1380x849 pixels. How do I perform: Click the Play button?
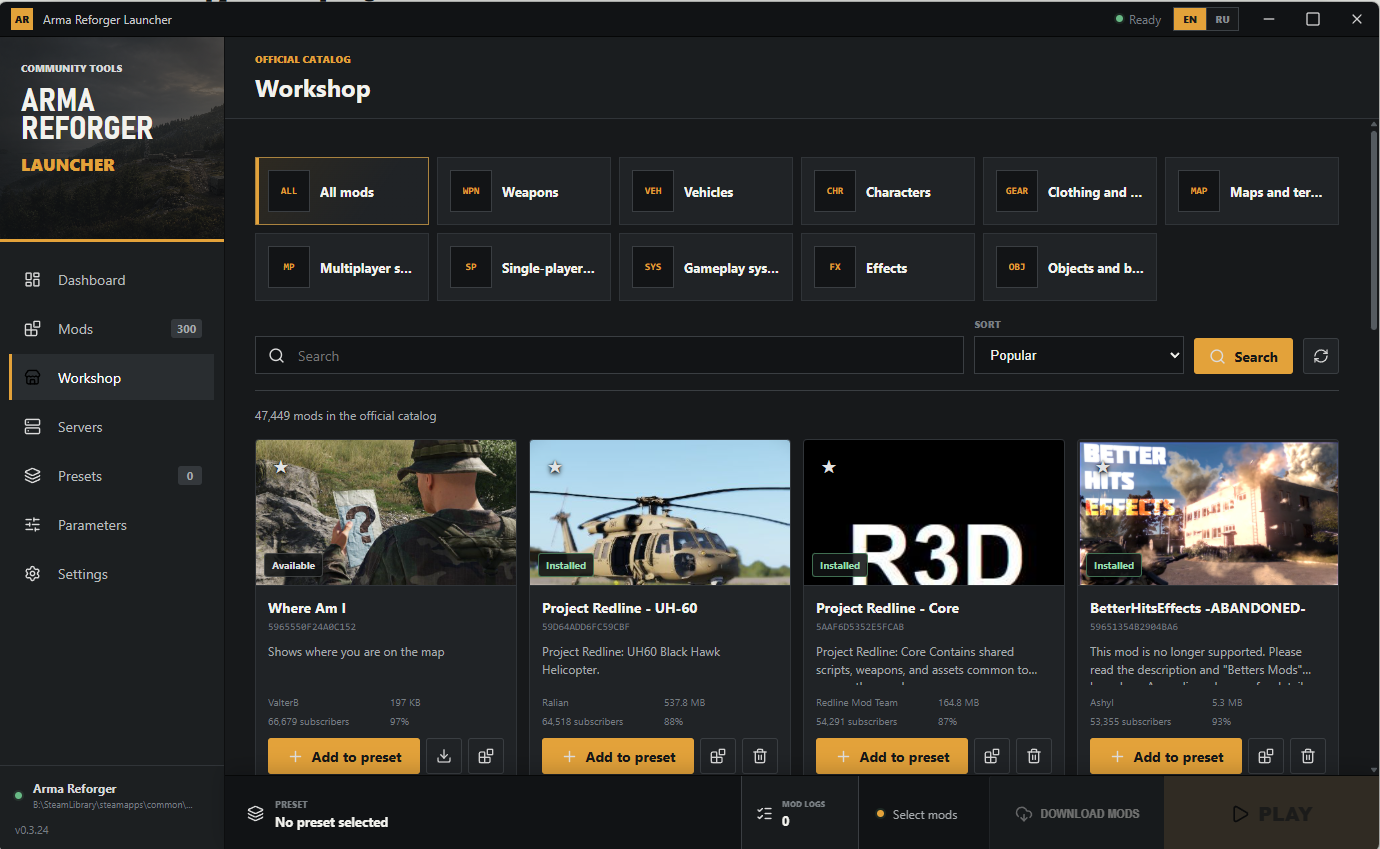(1272, 813)
